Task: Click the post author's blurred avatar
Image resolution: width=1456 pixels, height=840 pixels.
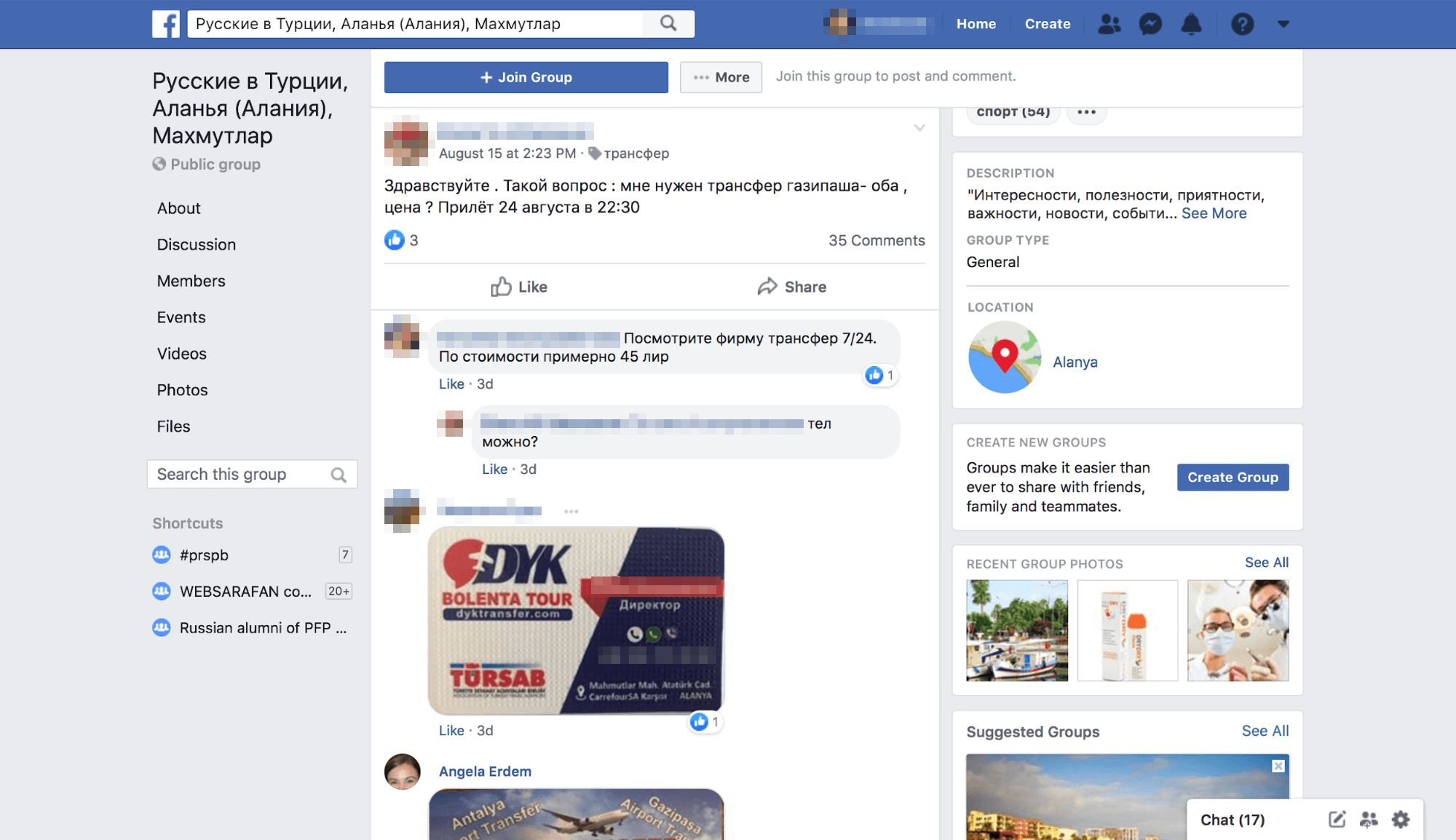Action: 406,141
